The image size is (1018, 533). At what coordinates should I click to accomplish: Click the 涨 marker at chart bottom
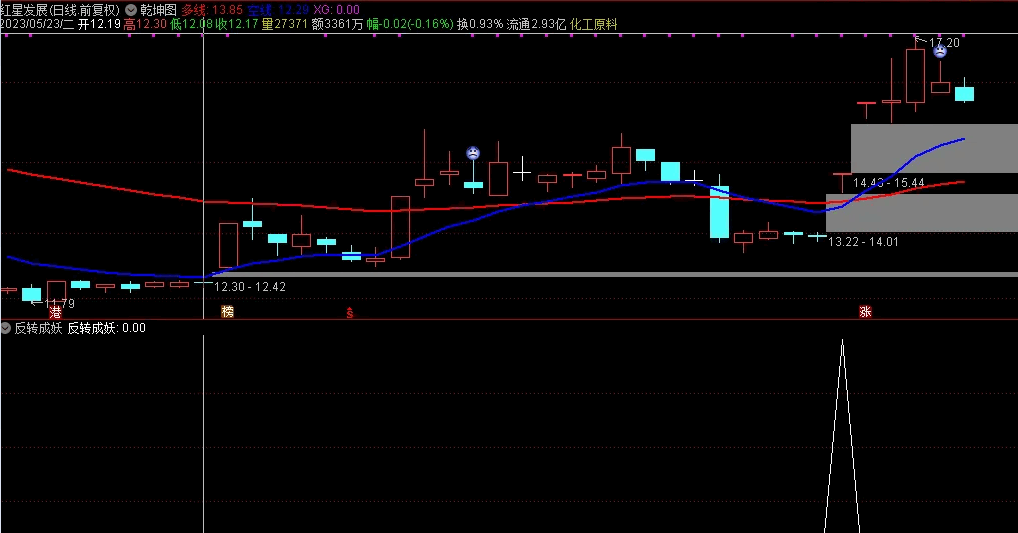tap(865, 312)
